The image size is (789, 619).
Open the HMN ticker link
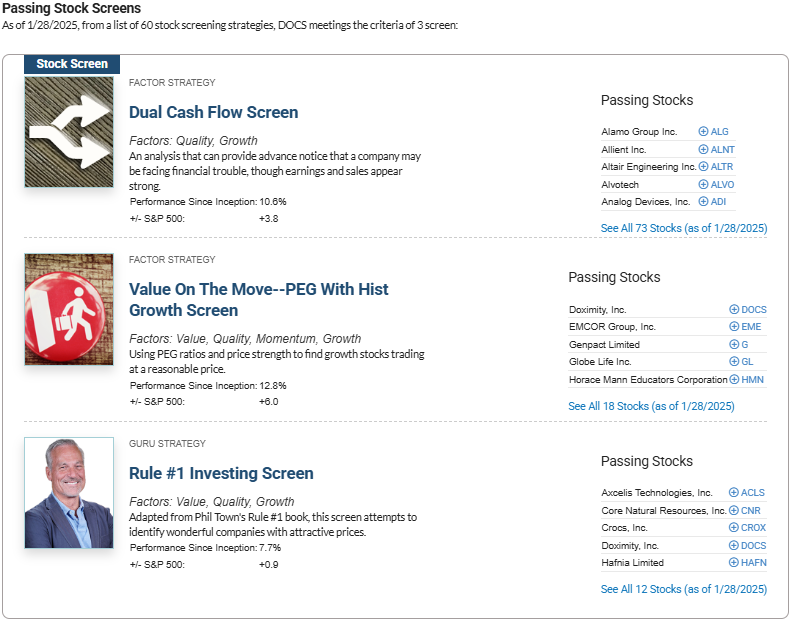753,380
